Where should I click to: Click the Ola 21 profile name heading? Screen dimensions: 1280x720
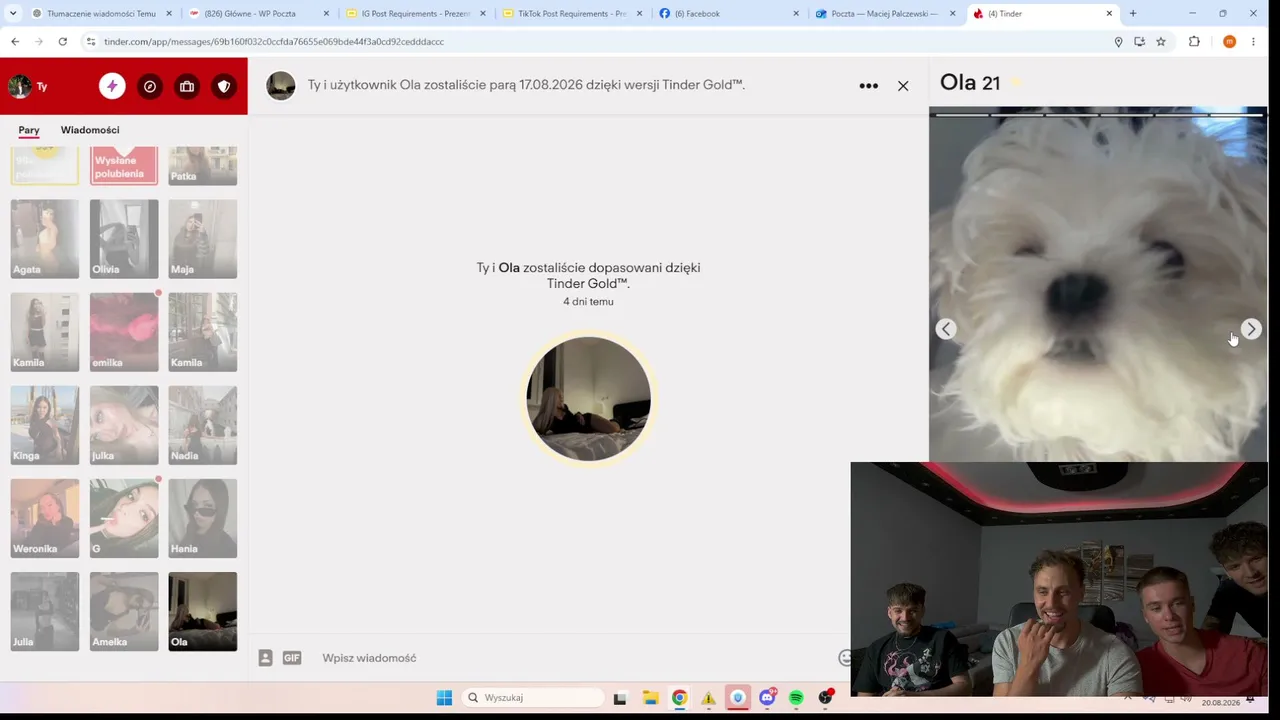pyautogui.click(x=970, y=83)
